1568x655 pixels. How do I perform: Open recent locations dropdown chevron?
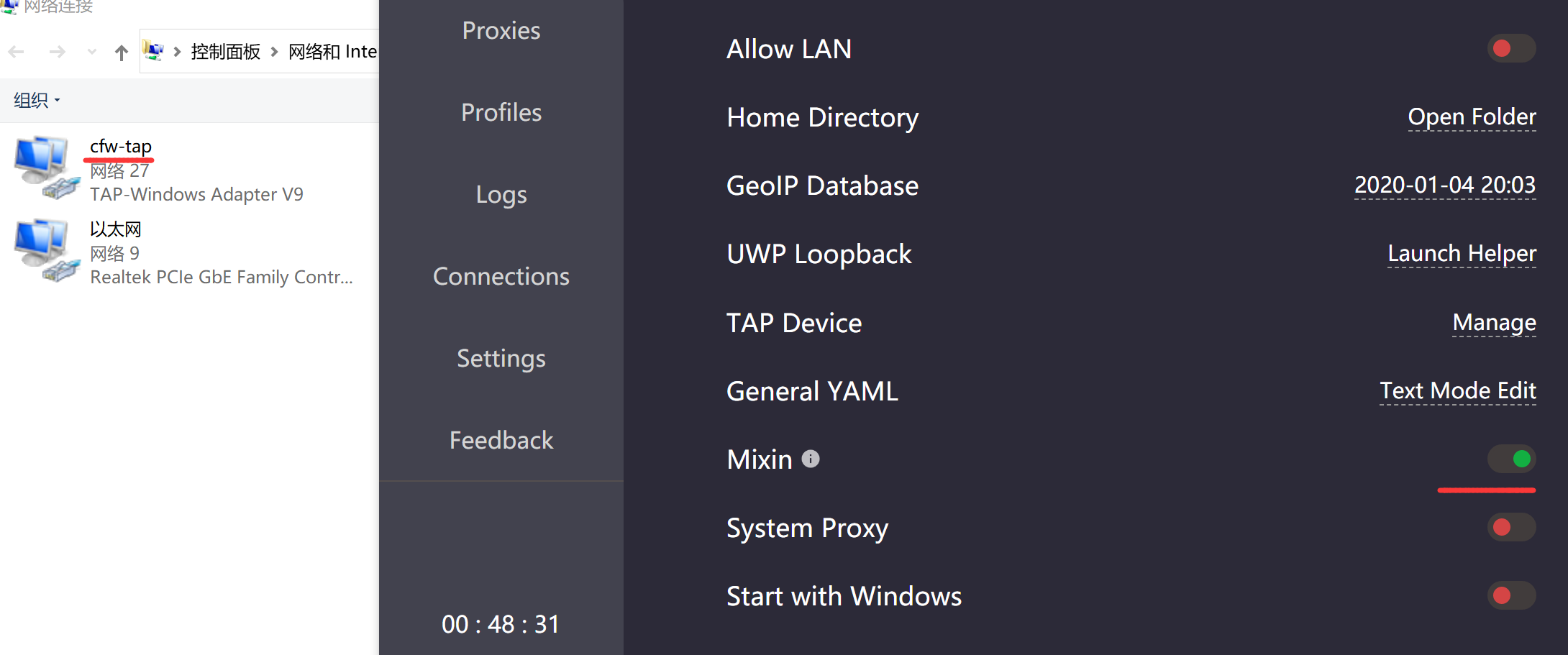tap(91, 52)
